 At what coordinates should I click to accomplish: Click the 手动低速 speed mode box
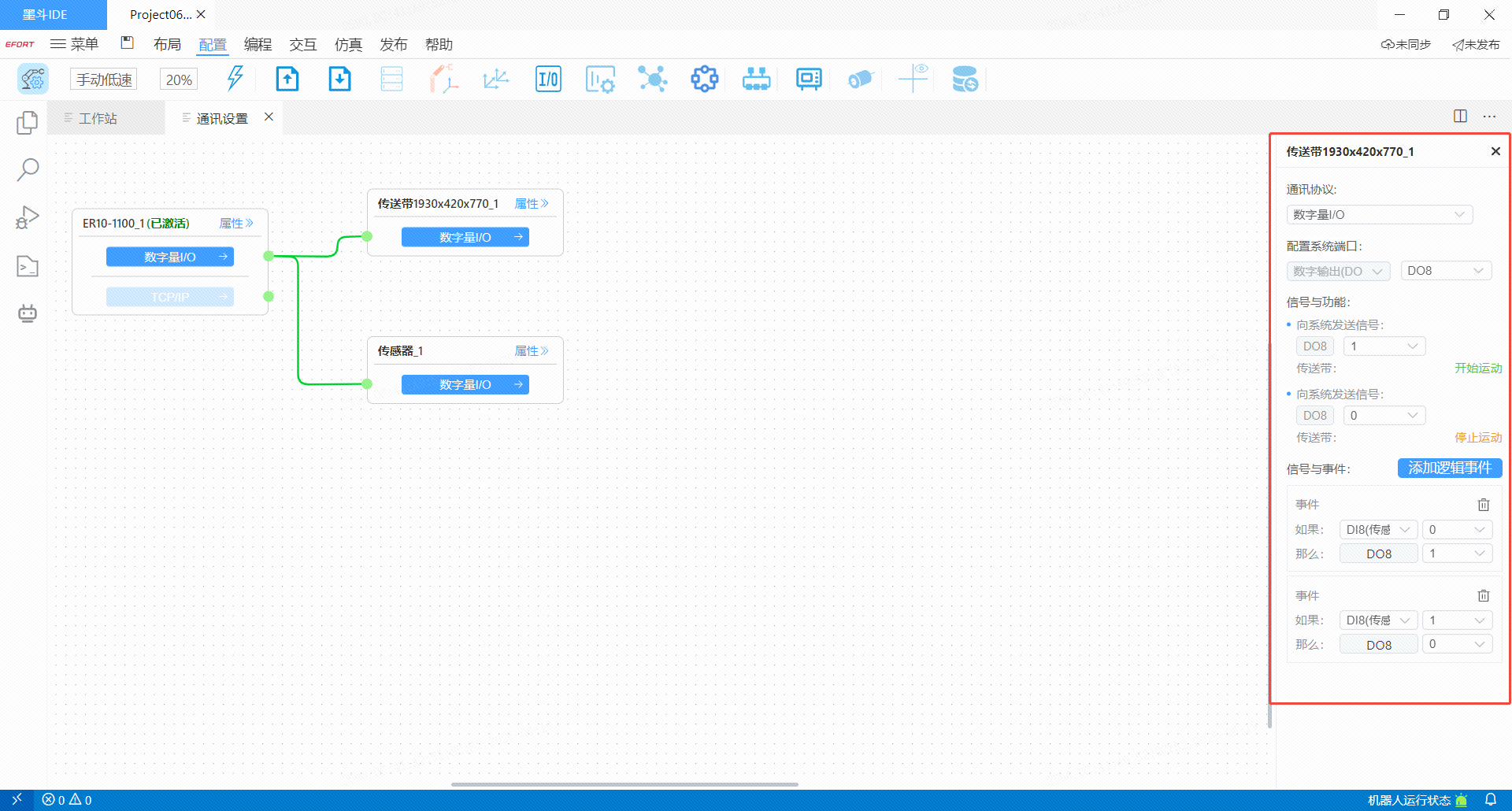104,80
